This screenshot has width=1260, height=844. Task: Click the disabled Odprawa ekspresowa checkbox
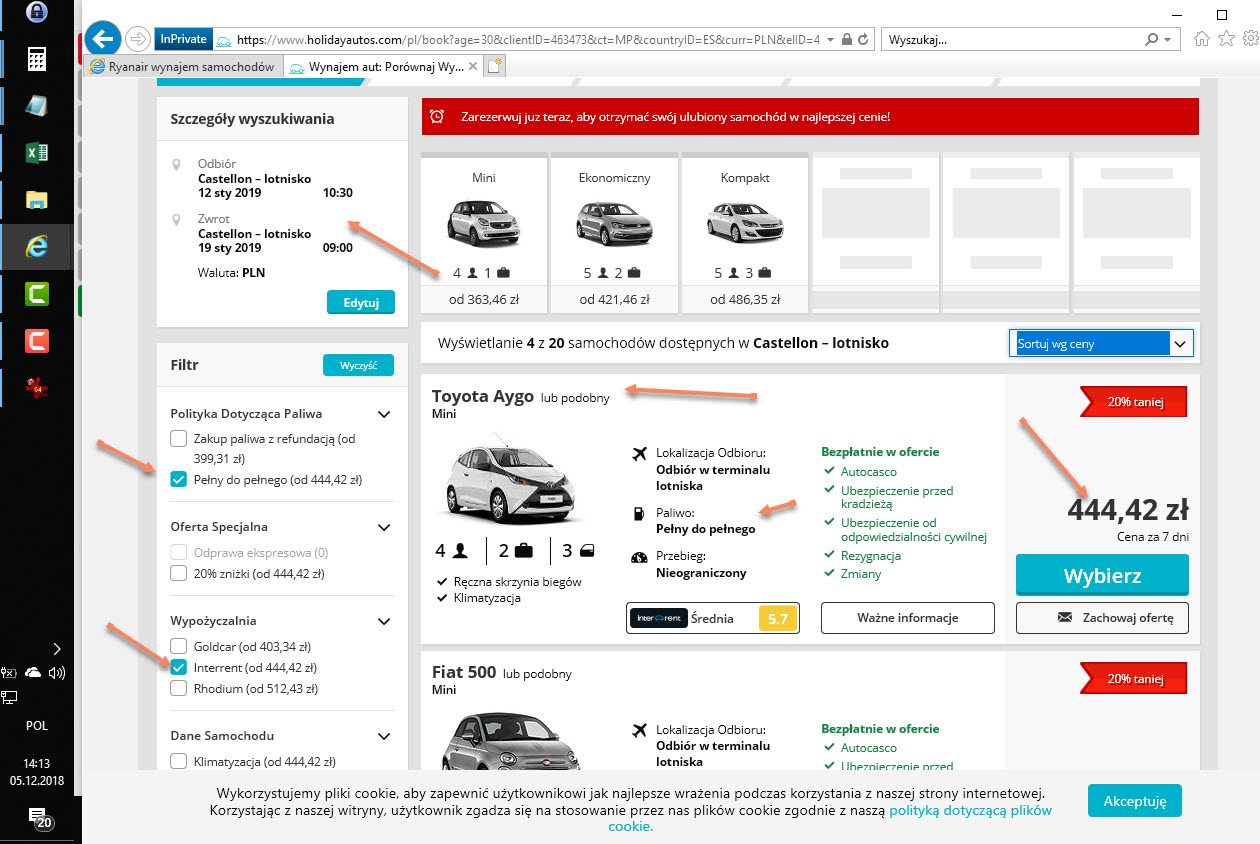(179, 552)
